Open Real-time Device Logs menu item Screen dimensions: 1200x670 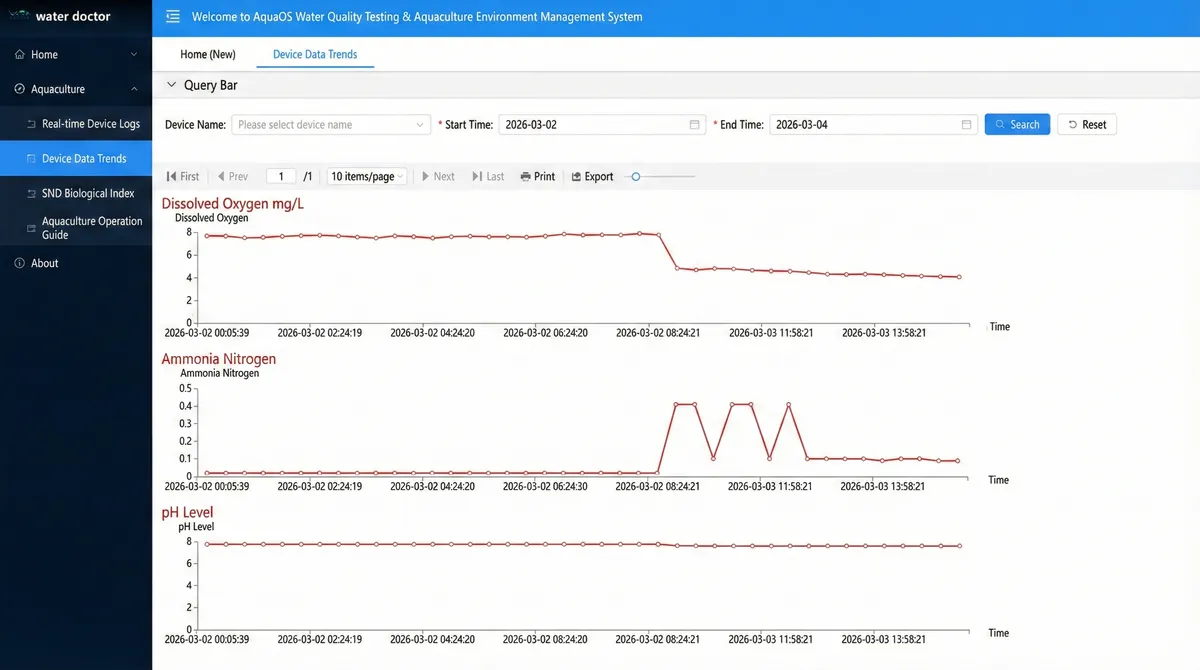pos(90,124)
